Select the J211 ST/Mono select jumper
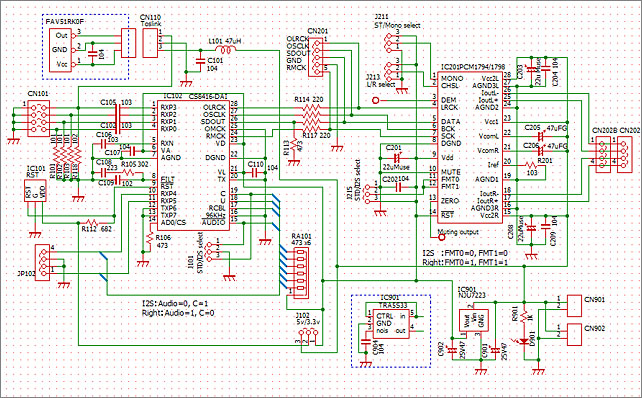This screenshot has width=642, height=398. (389, 41)
